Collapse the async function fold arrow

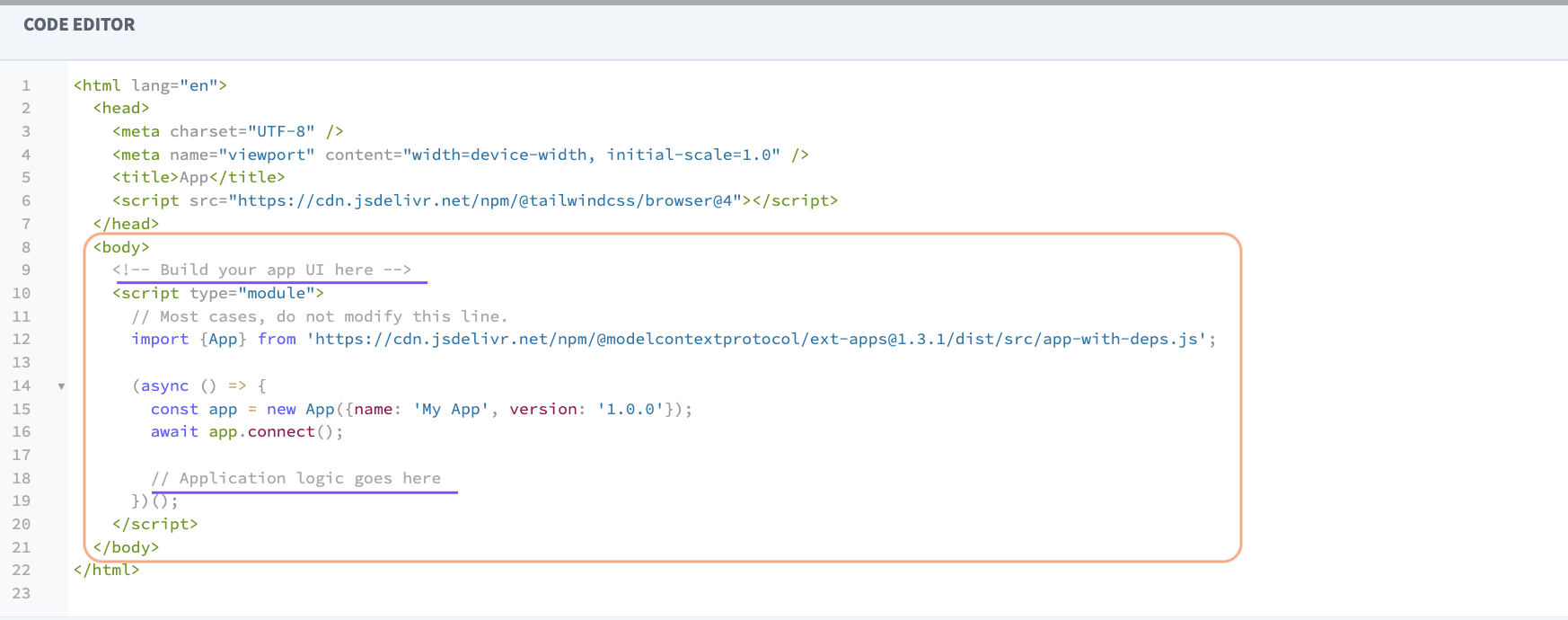point(61,386)
